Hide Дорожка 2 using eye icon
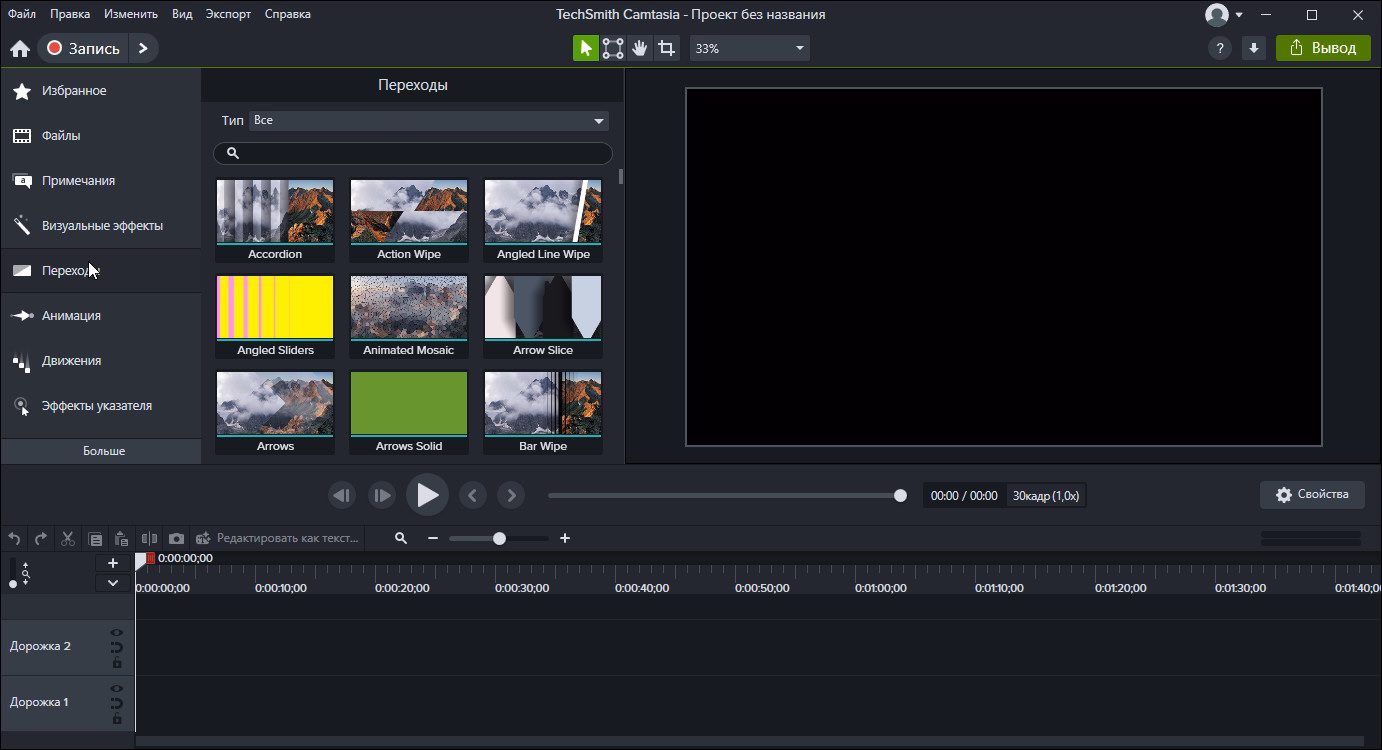 [x=117, y=633]
